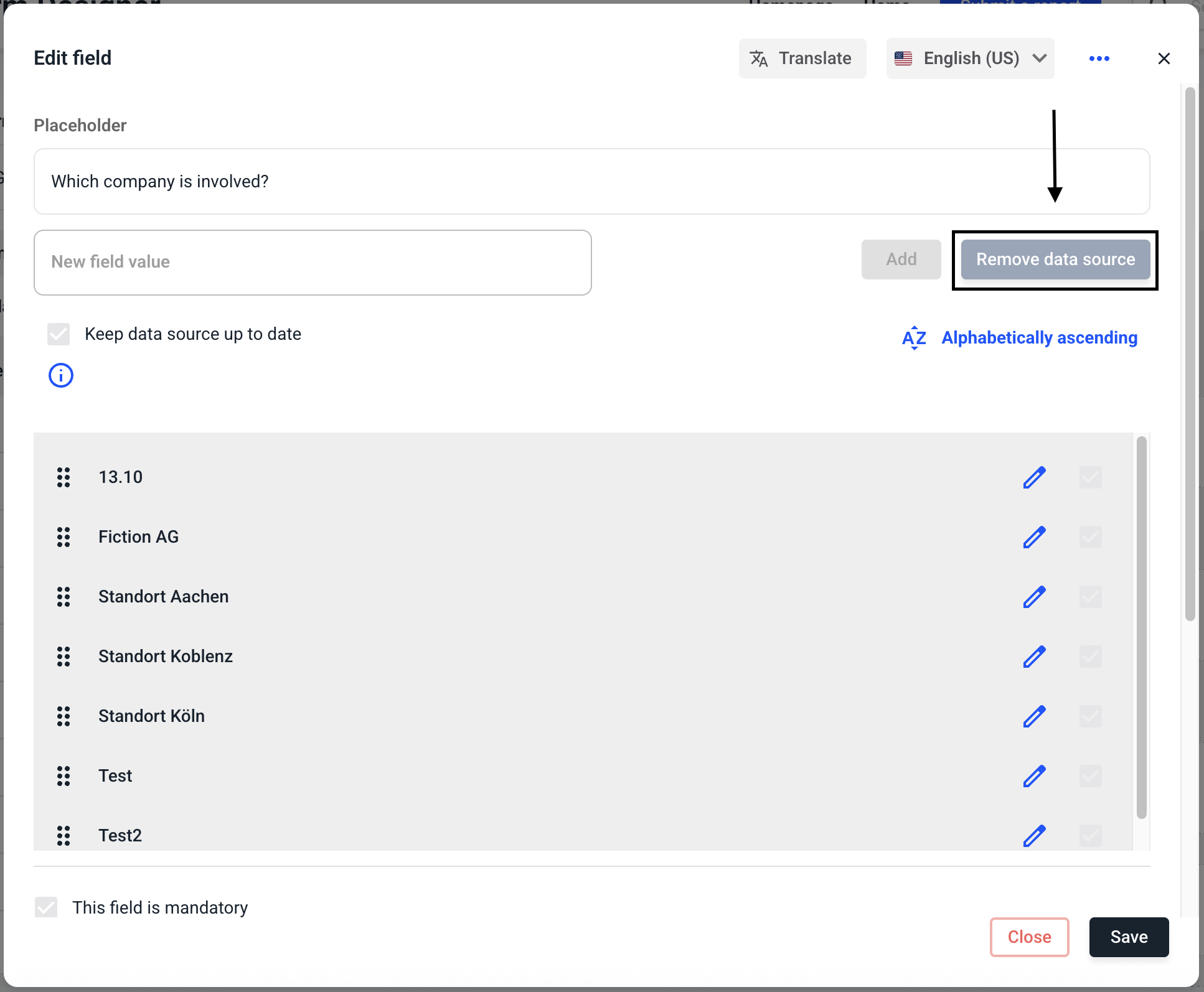This screenshot has height=992, width=1204.
Task: Toggle the checkbox in Standort Koblenz row
Action: point(1090,657)
